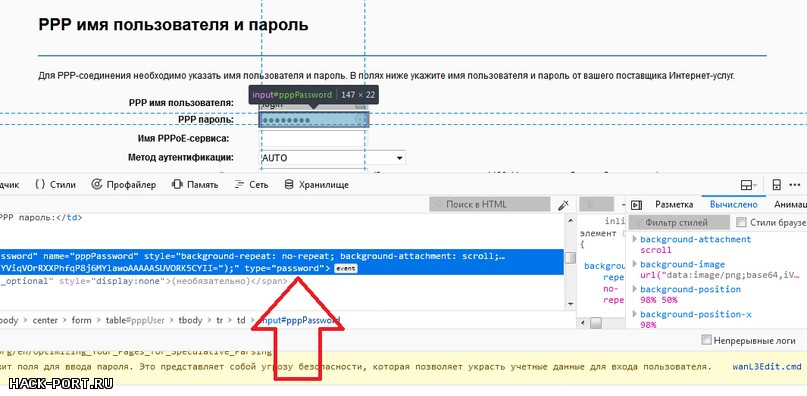Click the event badge on the input node

click(345, 269)
